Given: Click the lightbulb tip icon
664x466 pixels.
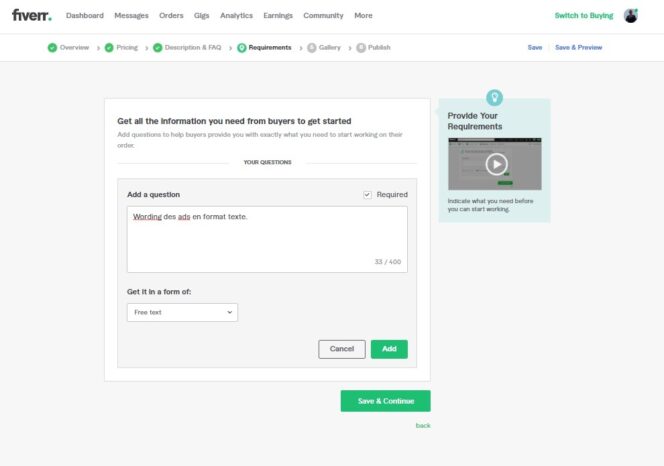Looking at the screenshot, I should click(x=494, y=97).
